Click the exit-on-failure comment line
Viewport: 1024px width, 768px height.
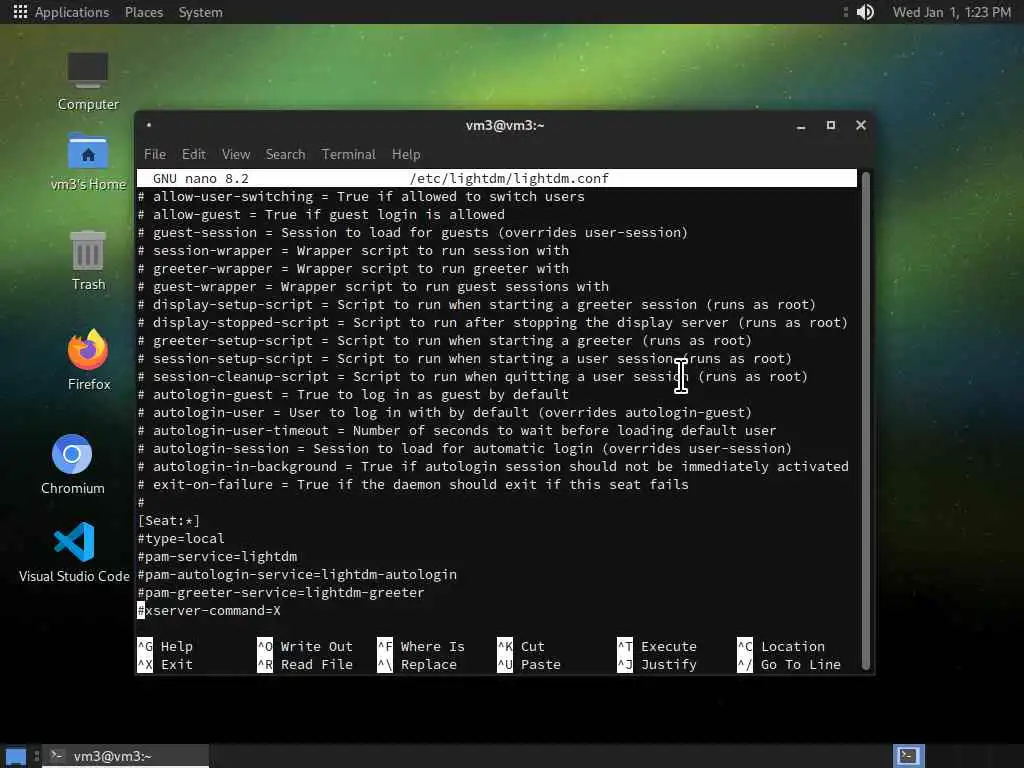pos(413,485)
